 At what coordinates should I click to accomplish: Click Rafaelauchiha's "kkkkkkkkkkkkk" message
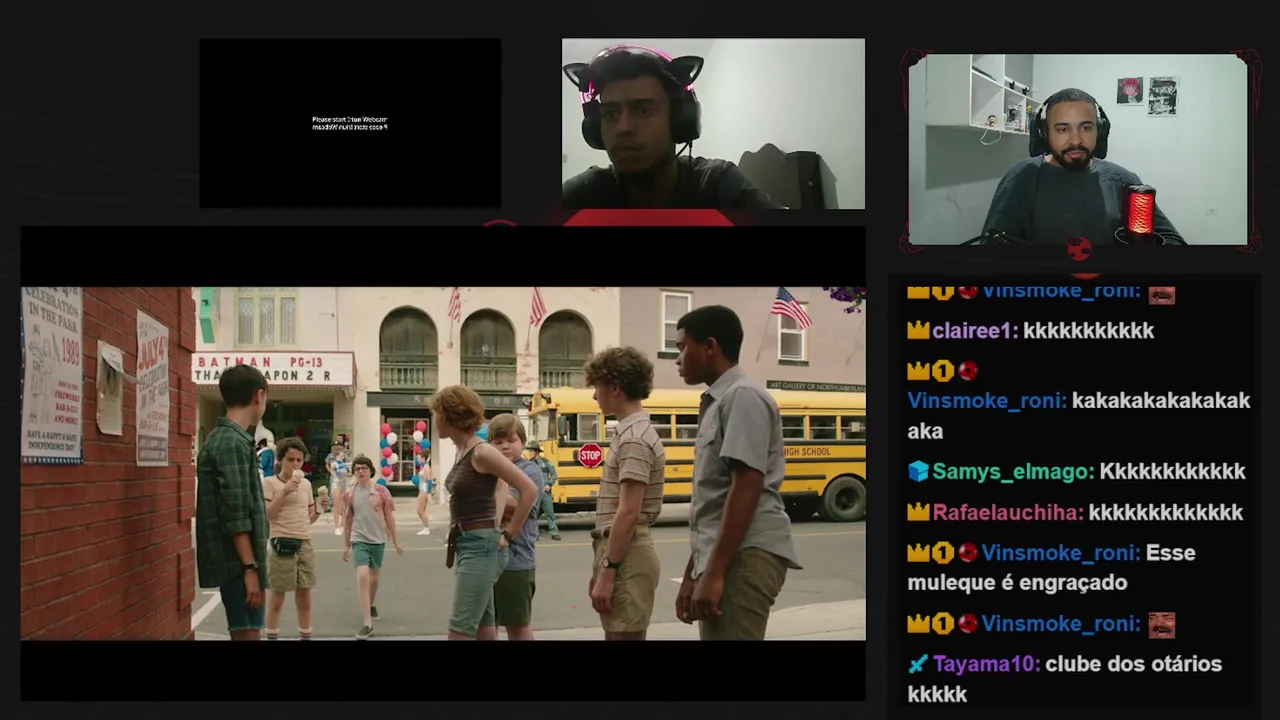[1166, 512]
